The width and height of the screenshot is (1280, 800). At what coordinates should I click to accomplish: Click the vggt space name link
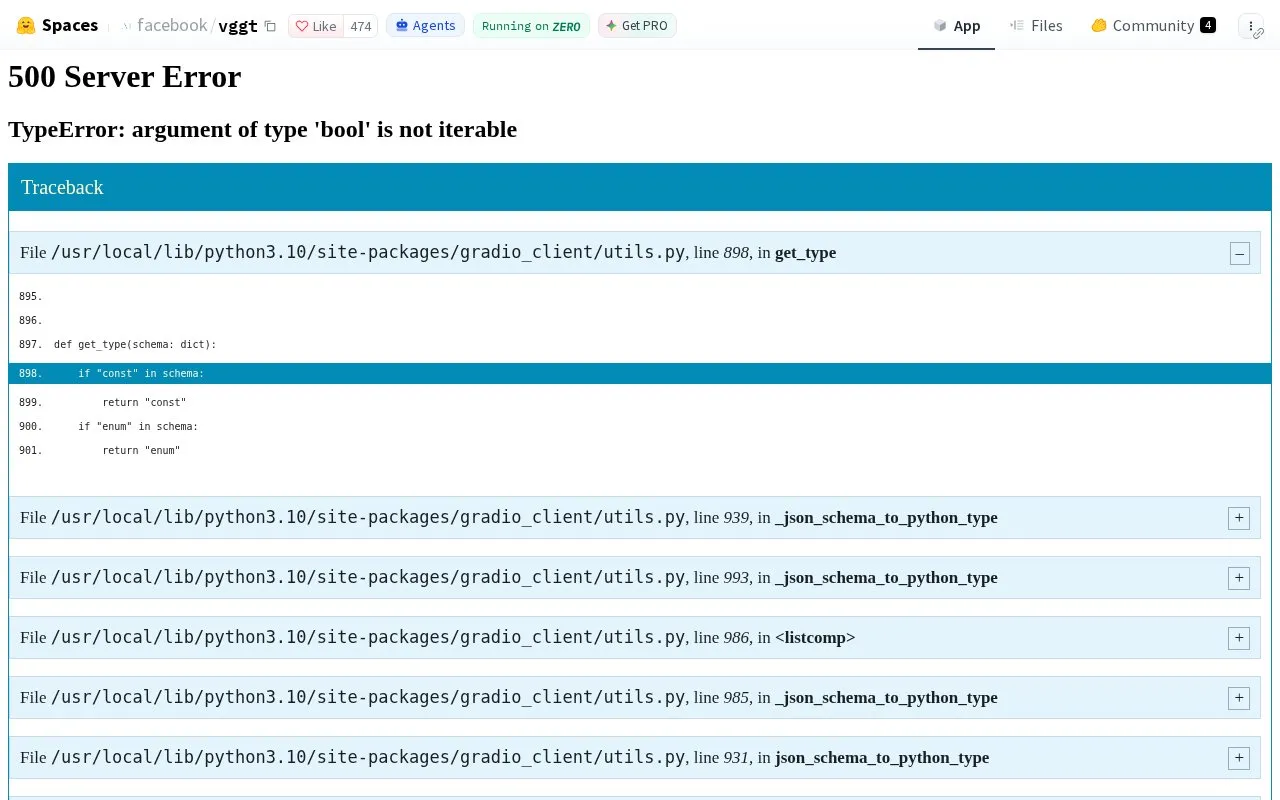pos(238,26)
